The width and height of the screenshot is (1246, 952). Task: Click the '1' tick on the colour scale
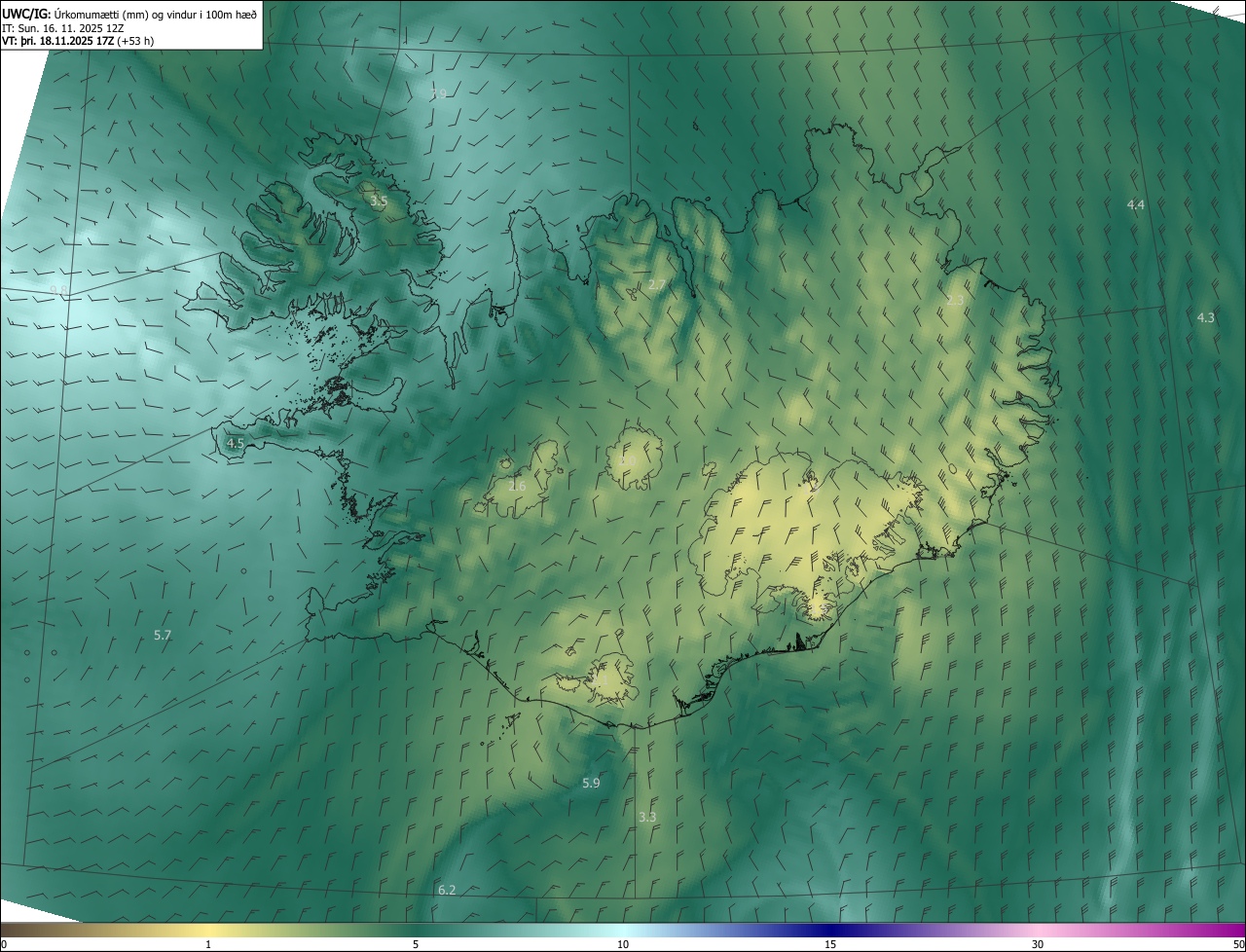pos(208,944)
